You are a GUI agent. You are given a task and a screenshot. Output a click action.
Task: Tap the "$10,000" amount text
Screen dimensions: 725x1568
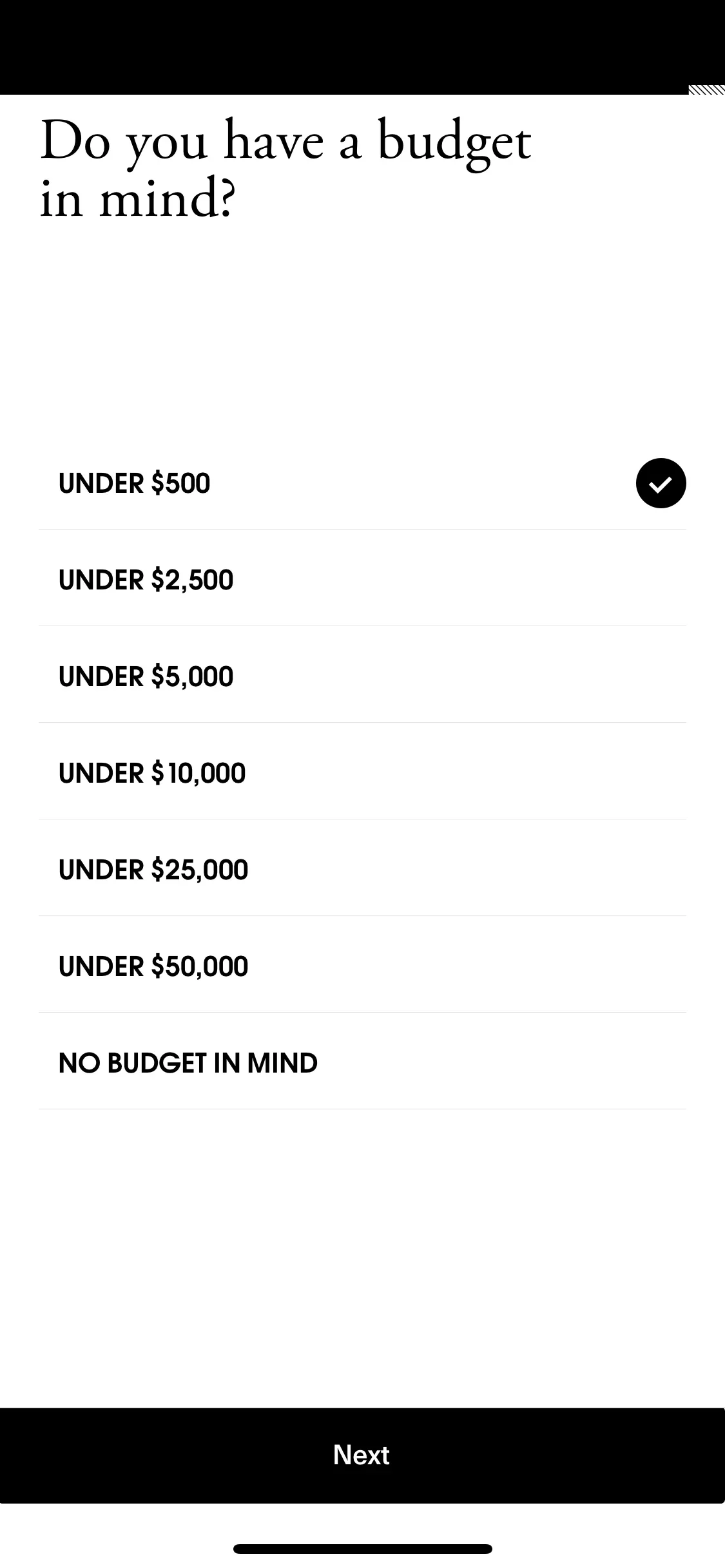pyautogui.click(x=198, y=774)
